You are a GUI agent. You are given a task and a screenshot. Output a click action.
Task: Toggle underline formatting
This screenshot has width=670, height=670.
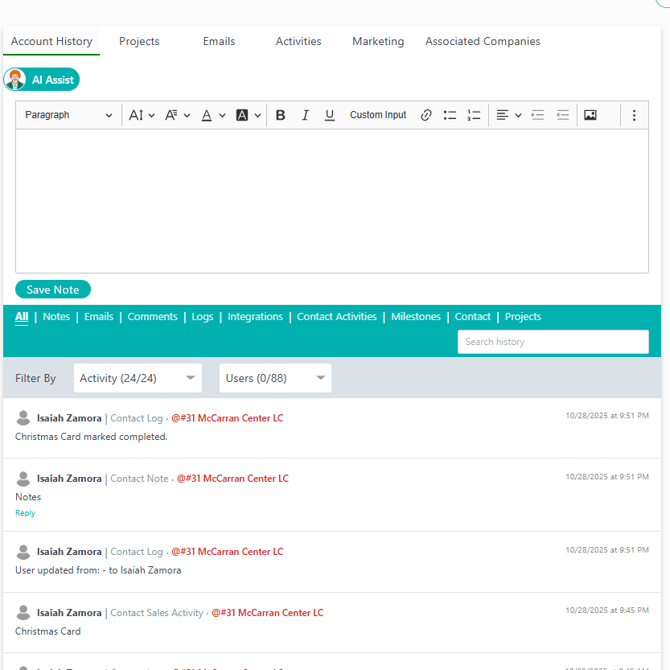click(x=329, y=115)
